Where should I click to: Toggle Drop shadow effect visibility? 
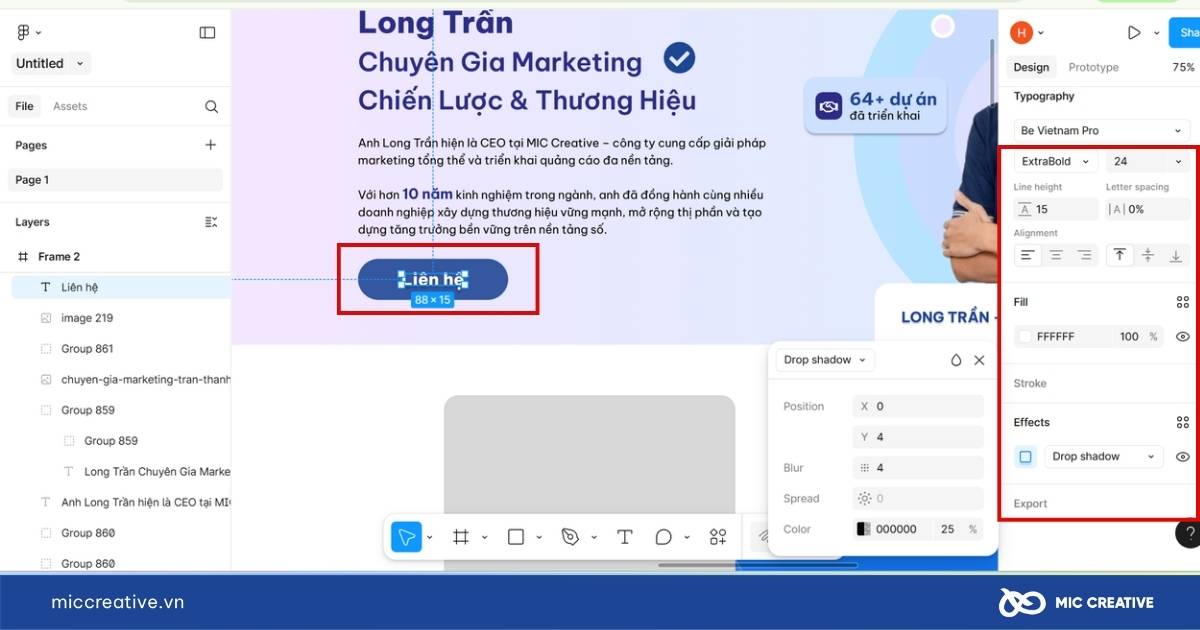(1182, 457)
